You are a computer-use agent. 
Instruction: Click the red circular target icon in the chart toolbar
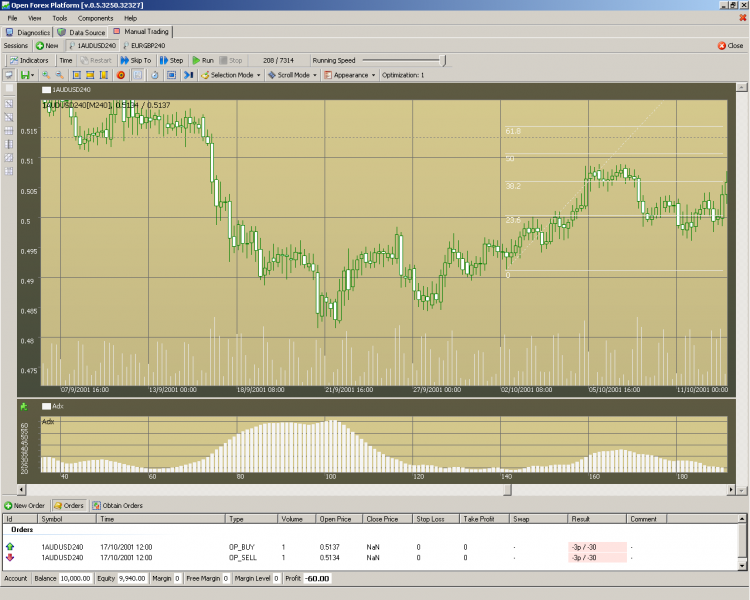121,75
